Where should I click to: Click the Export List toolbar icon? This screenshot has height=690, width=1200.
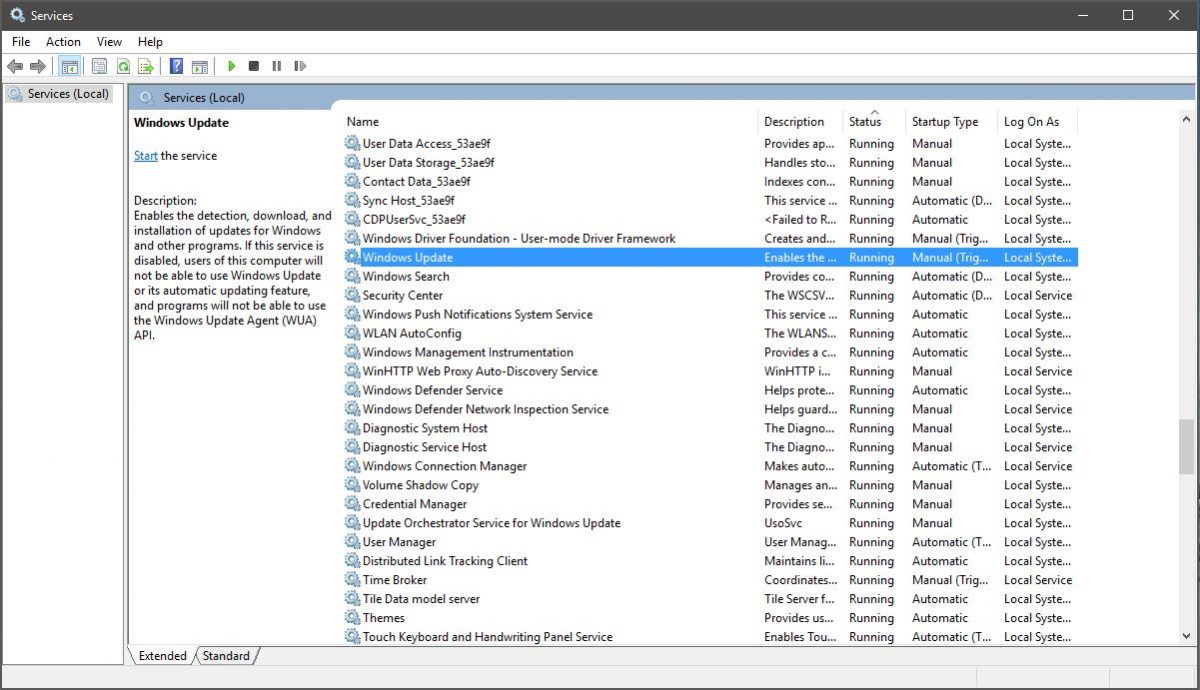point(145,66)
